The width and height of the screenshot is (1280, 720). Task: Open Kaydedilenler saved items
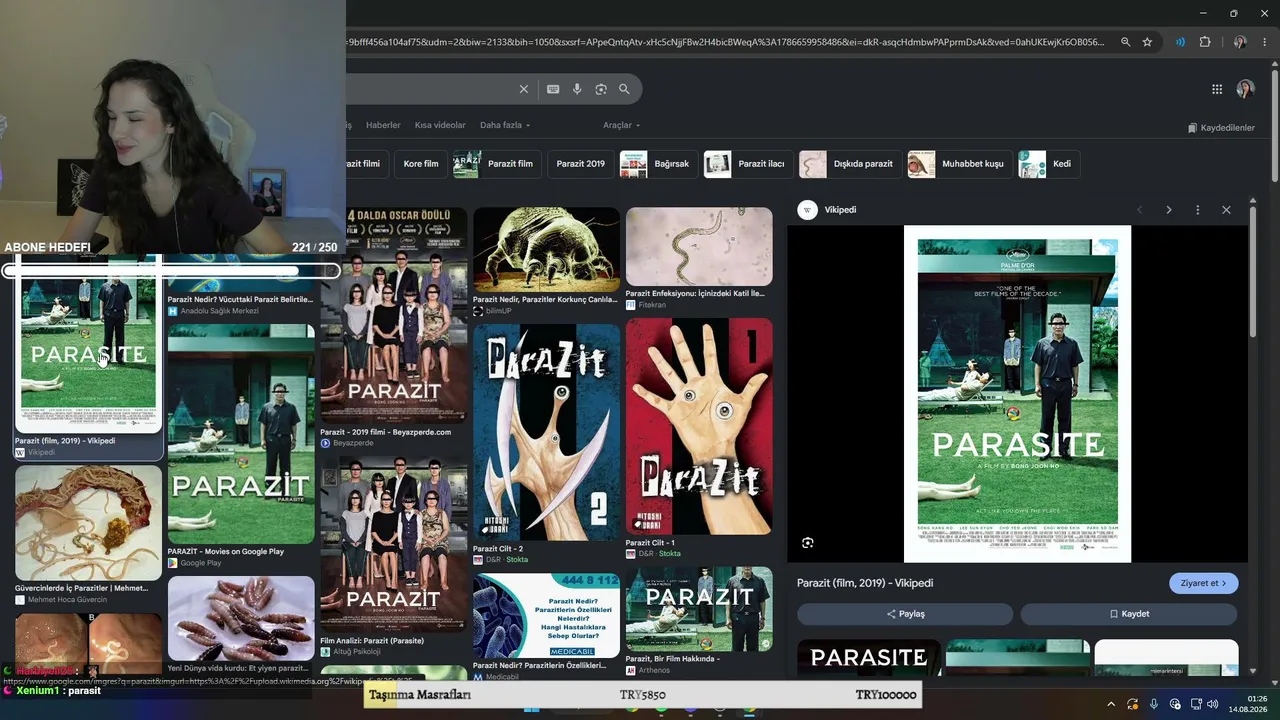tap(1221, 128)
